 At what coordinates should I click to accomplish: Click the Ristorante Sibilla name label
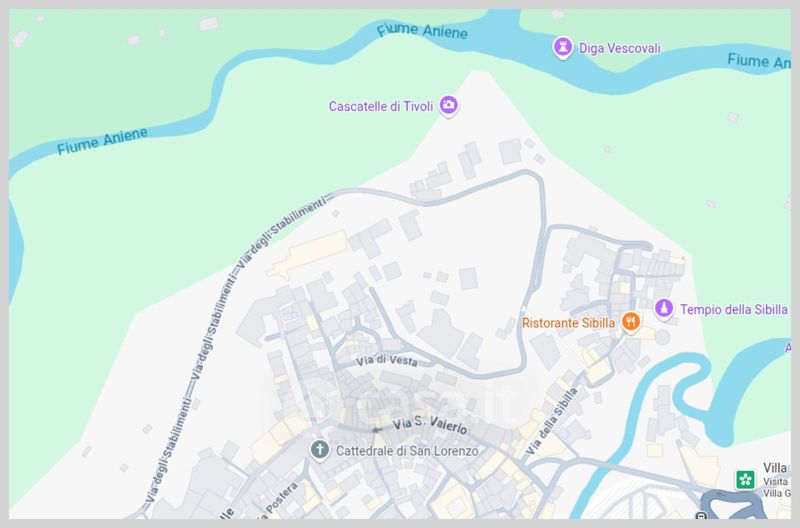[x=568, y=323]
